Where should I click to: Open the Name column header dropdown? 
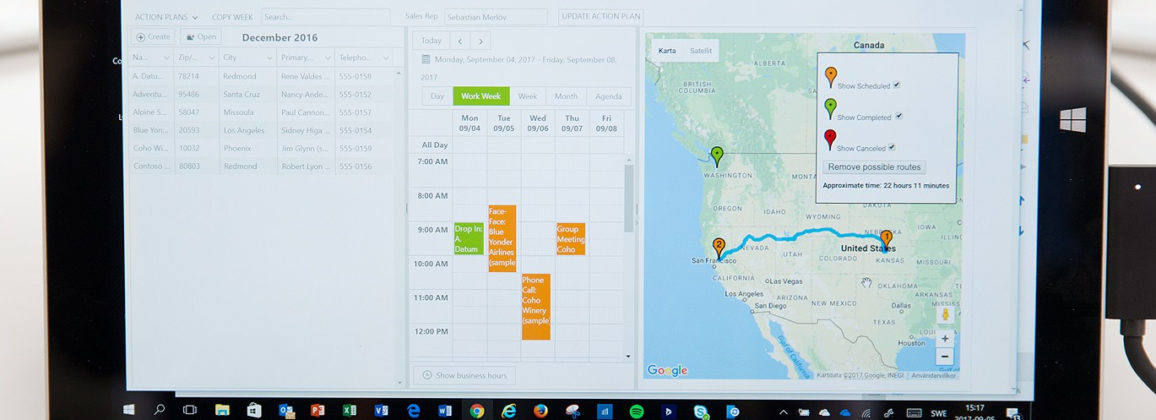click(x=167, y=57)
